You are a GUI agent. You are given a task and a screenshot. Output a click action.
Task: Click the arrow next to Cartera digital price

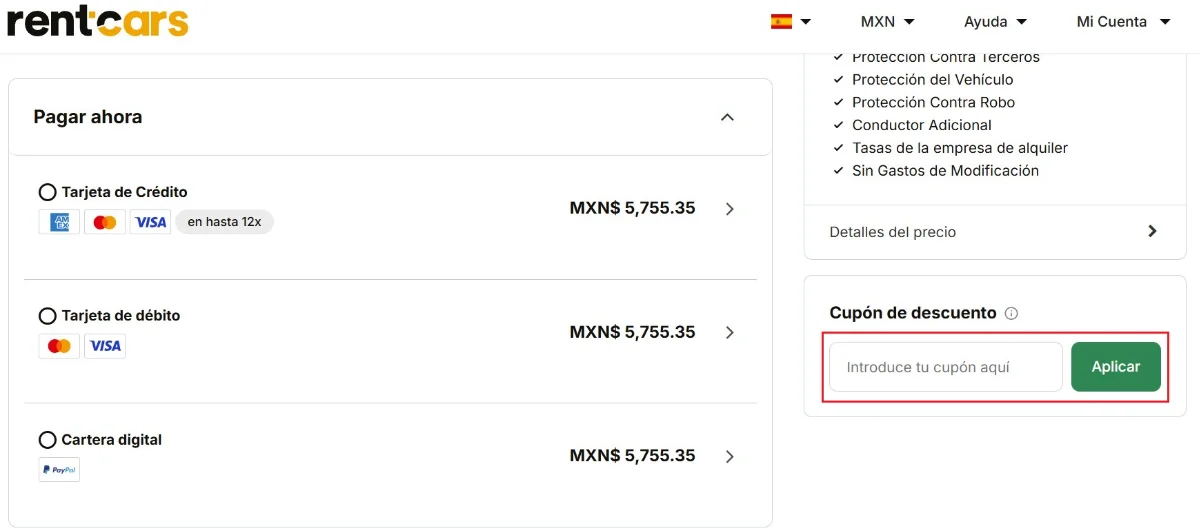coord(729,456)
